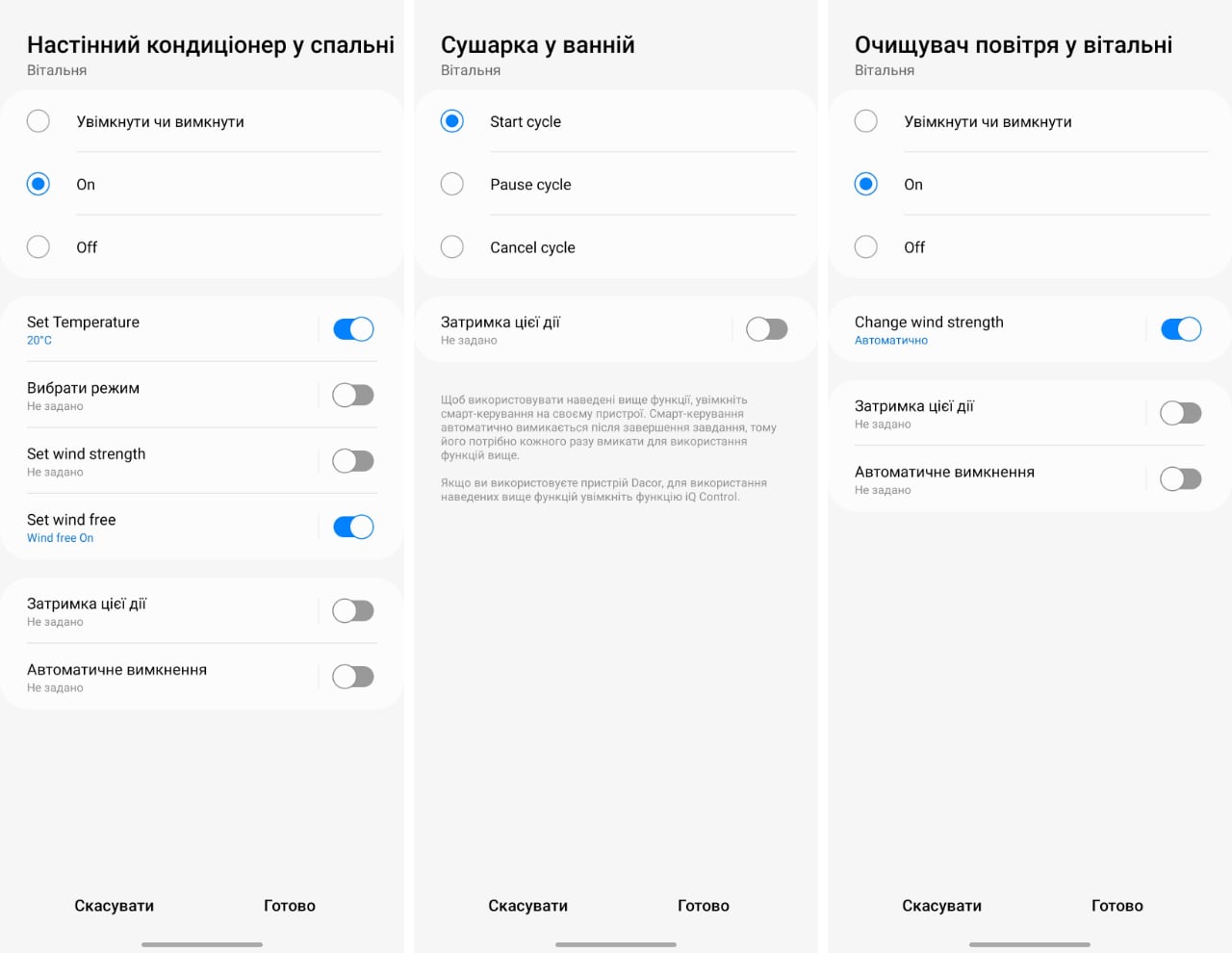
Task: Enable the Вибрати режим toggle
Action: (x=353, y=395)
